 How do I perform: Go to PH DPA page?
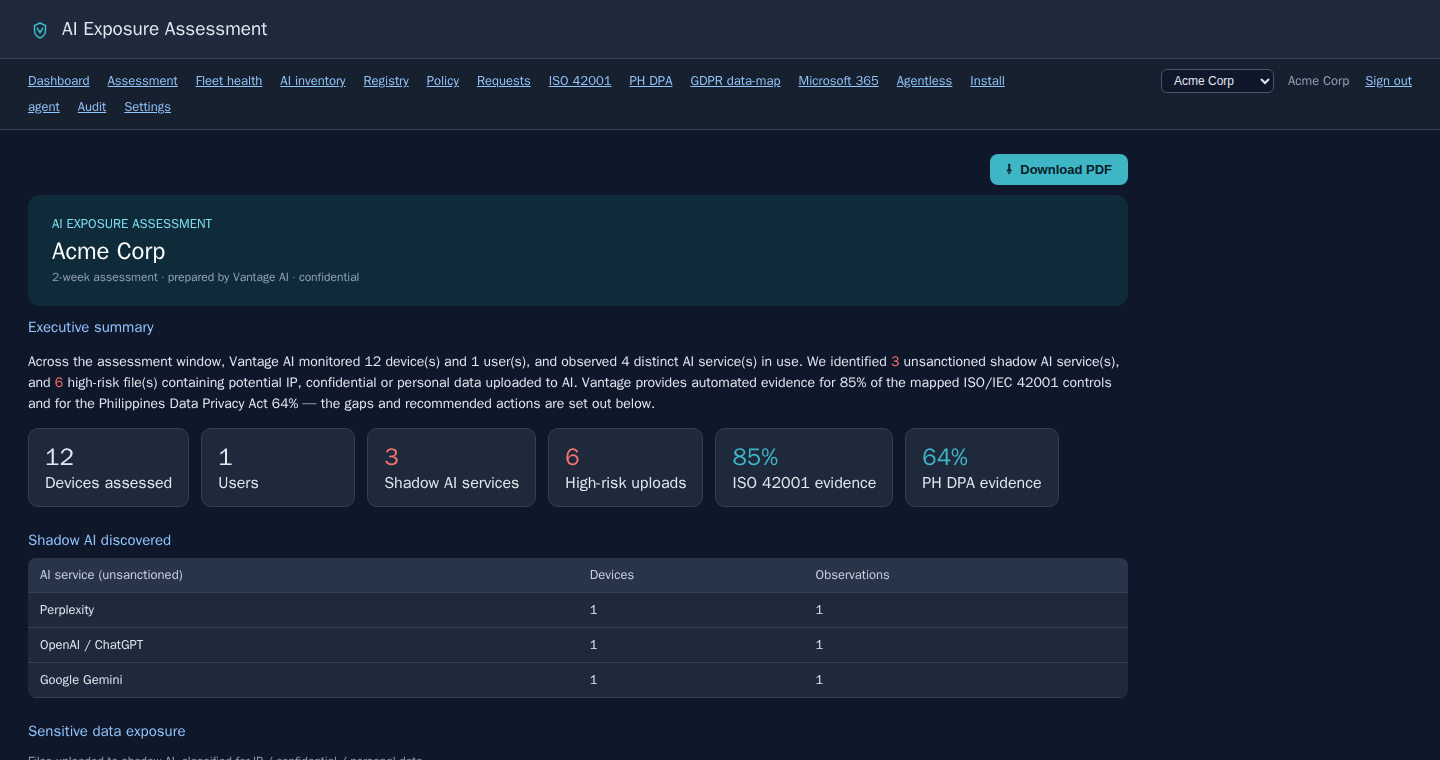651,81
